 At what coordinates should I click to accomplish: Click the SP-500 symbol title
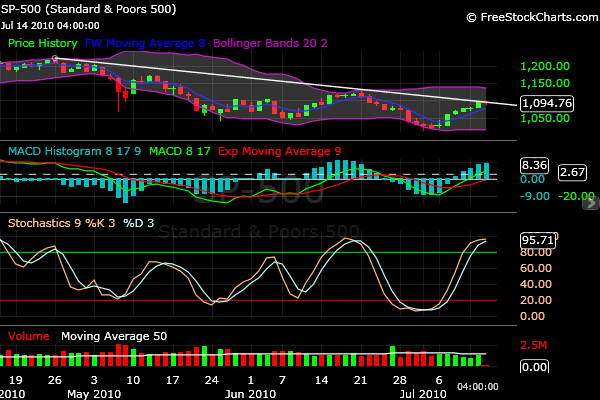pyautogui.click(x=88, y=9)
